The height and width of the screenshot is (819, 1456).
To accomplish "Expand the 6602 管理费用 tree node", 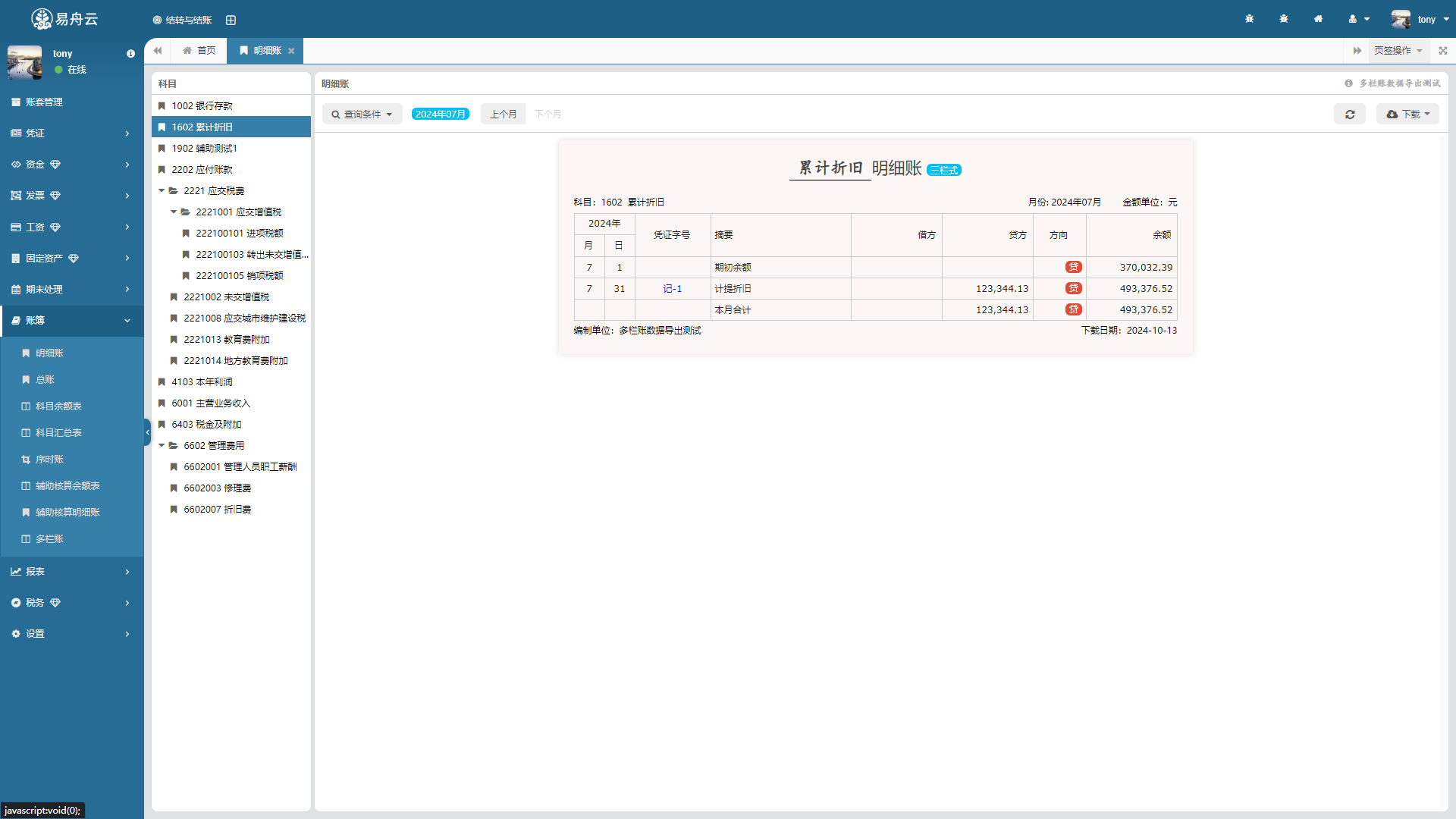I will coord(163,445).
